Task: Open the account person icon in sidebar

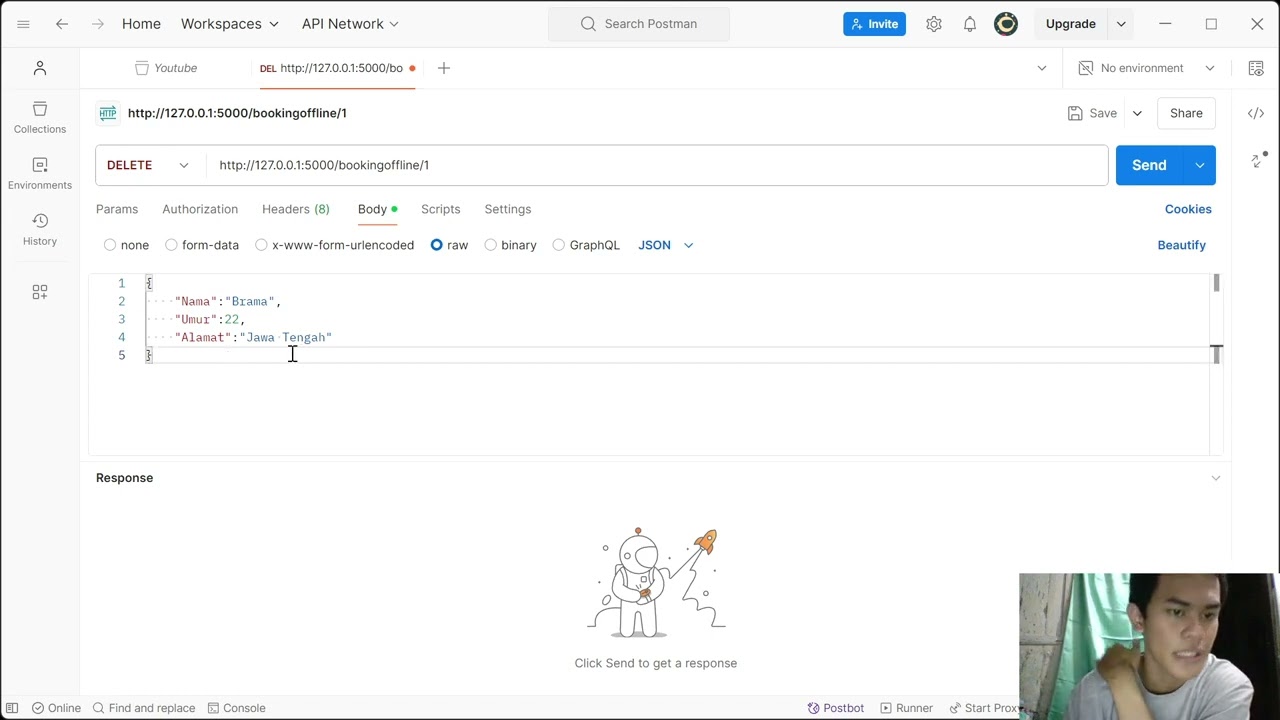Action: pyautogui.click(x=40, y=68)
